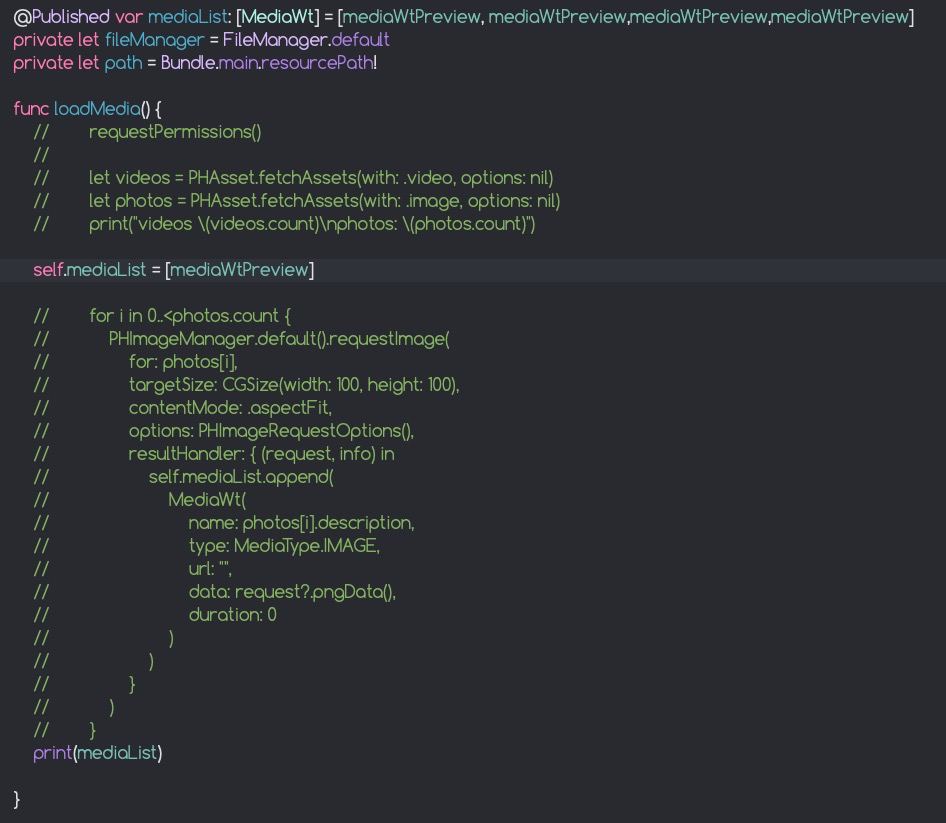Click 'fileManager' constant name
Image resolution: width=946 pixels, height=823 pixels.
point(154,40)
